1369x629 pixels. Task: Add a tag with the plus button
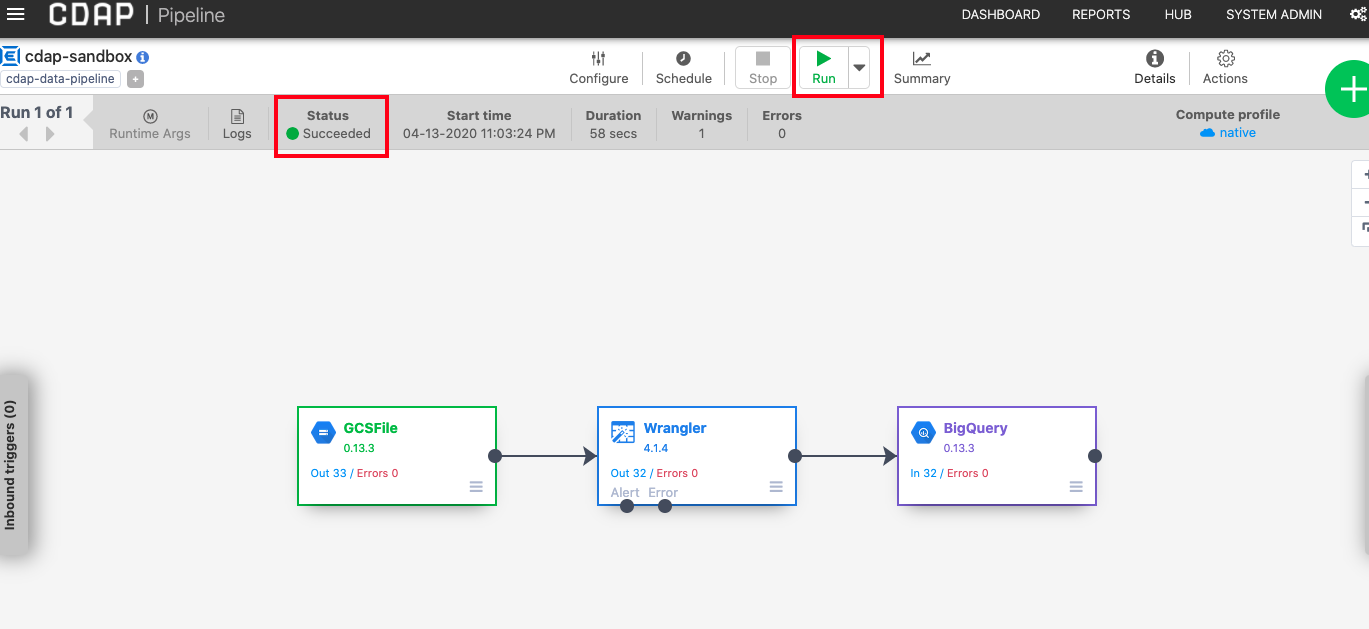pyautogui.click(x=135, y=79)
